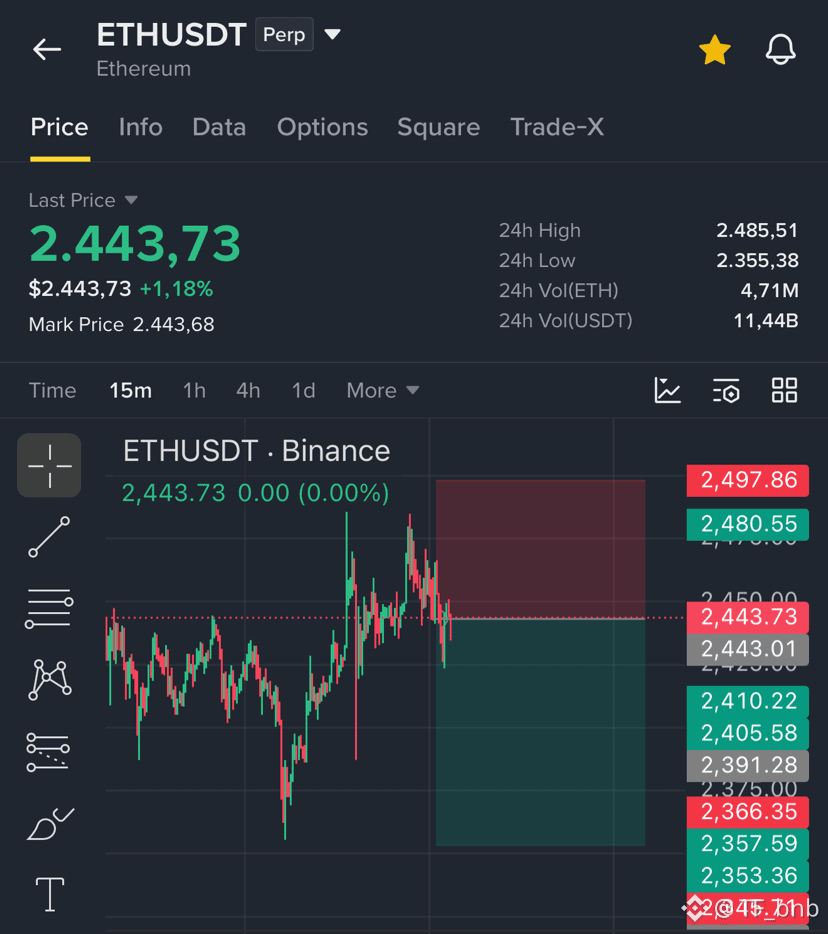Select the text annotation tool

coord(50,894)
